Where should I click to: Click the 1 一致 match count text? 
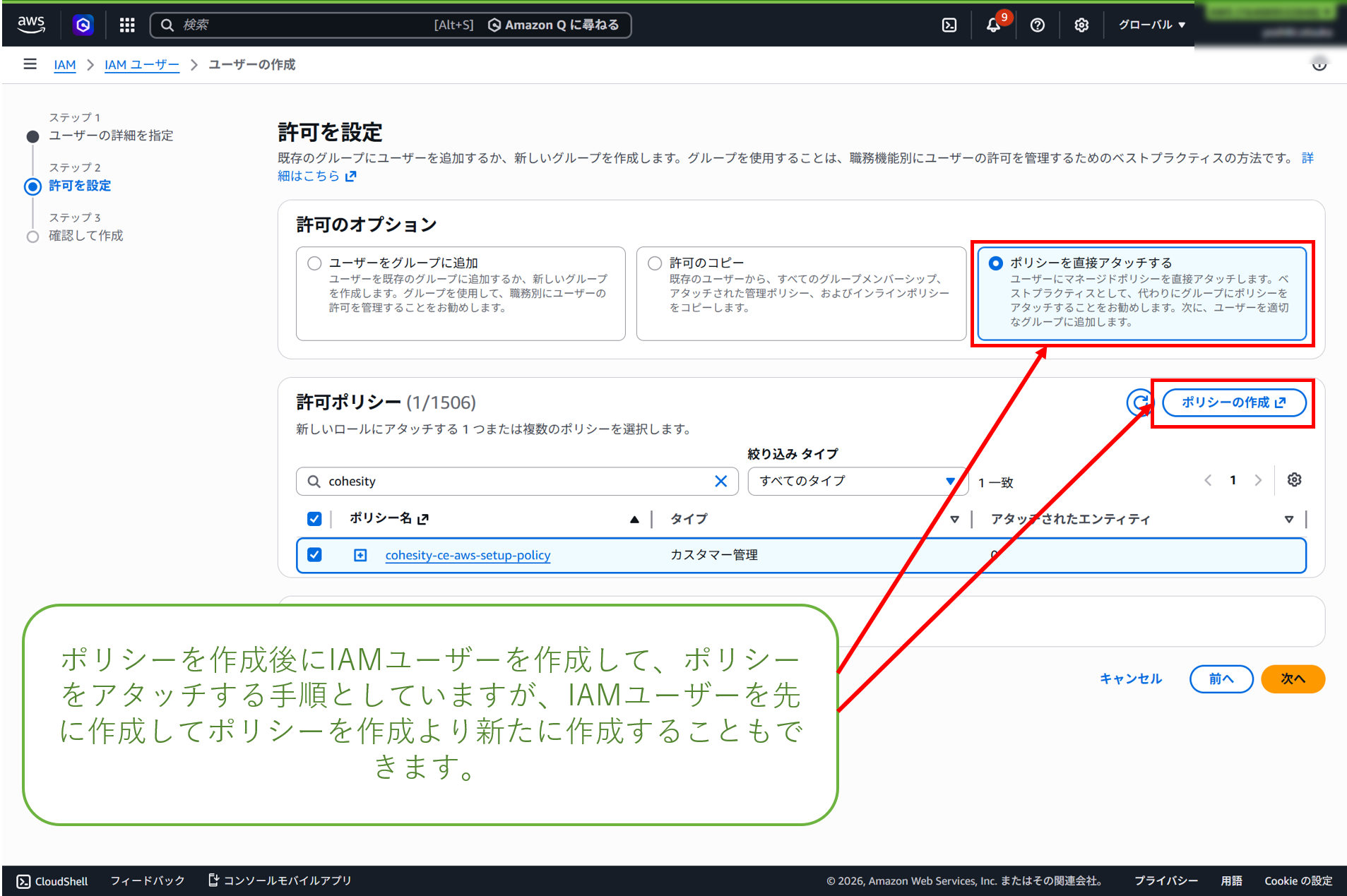pyautogui.click(x=995, y=483)
